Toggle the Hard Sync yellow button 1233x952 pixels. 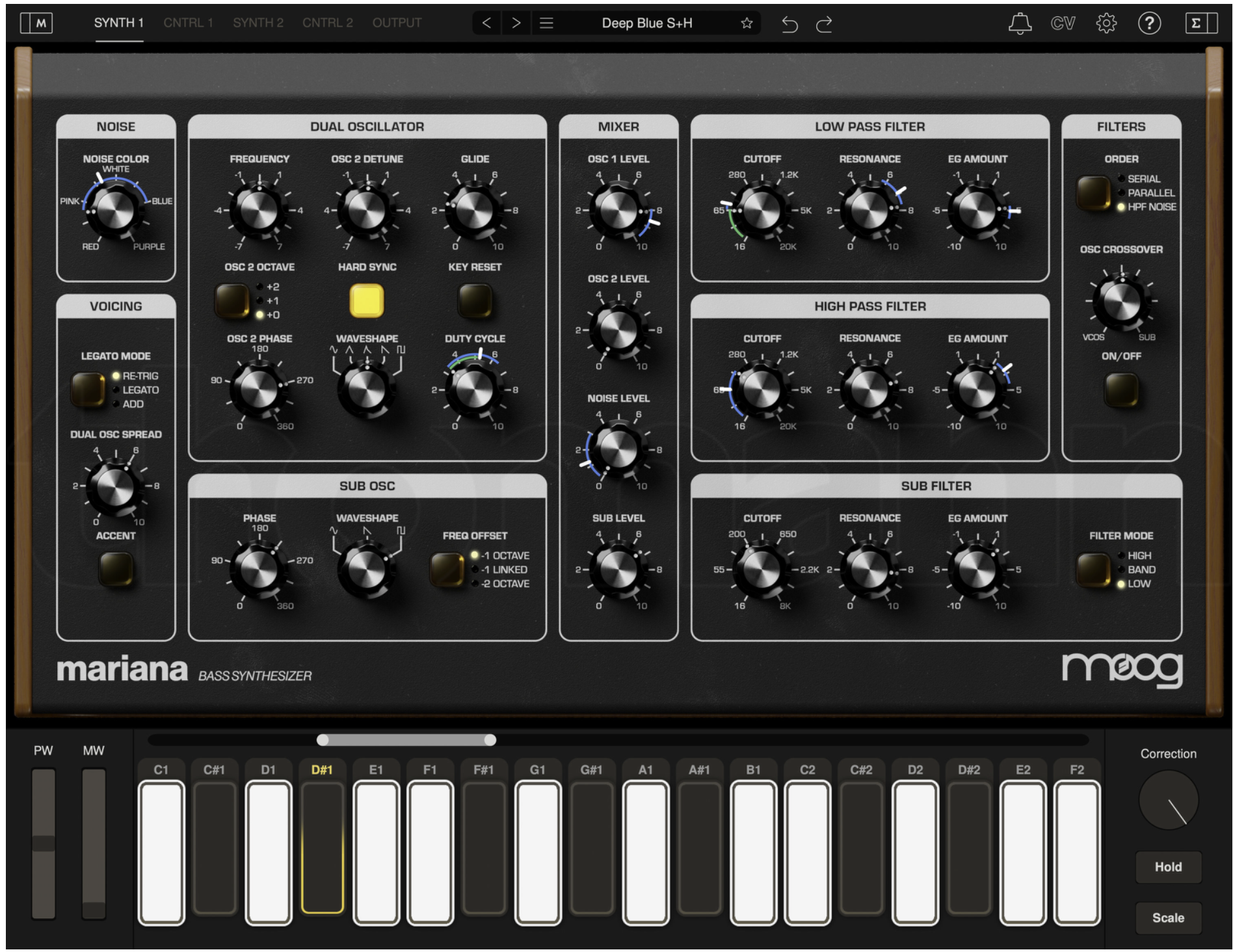click(367, 300)
